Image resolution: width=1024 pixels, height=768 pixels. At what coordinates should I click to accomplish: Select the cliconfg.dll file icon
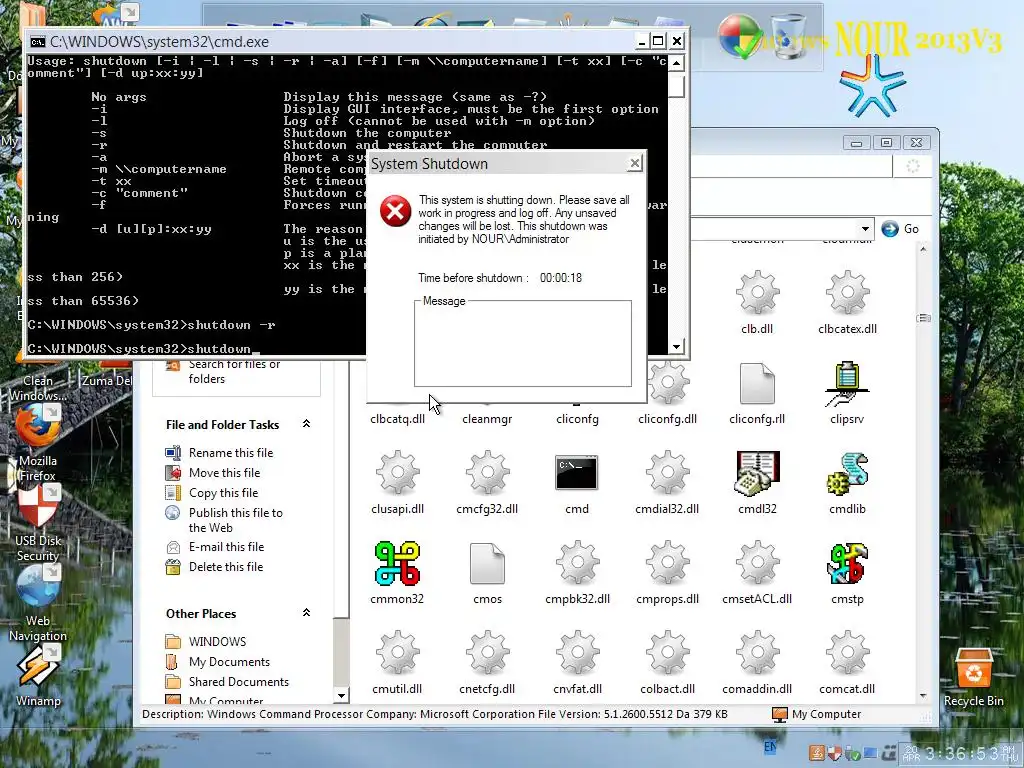[x=667, y=384]
